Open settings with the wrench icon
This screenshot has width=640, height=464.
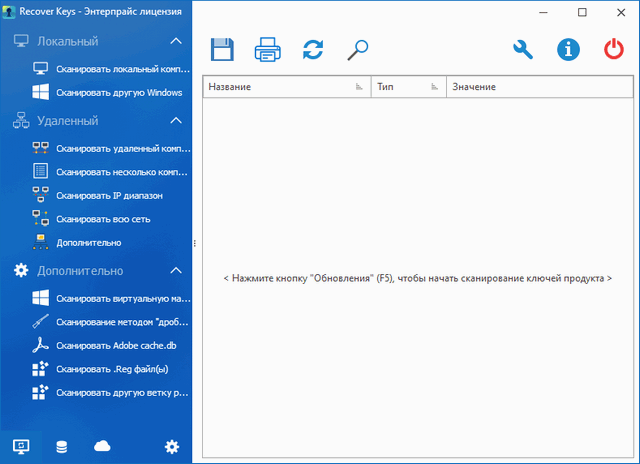(x=523, y=49)
